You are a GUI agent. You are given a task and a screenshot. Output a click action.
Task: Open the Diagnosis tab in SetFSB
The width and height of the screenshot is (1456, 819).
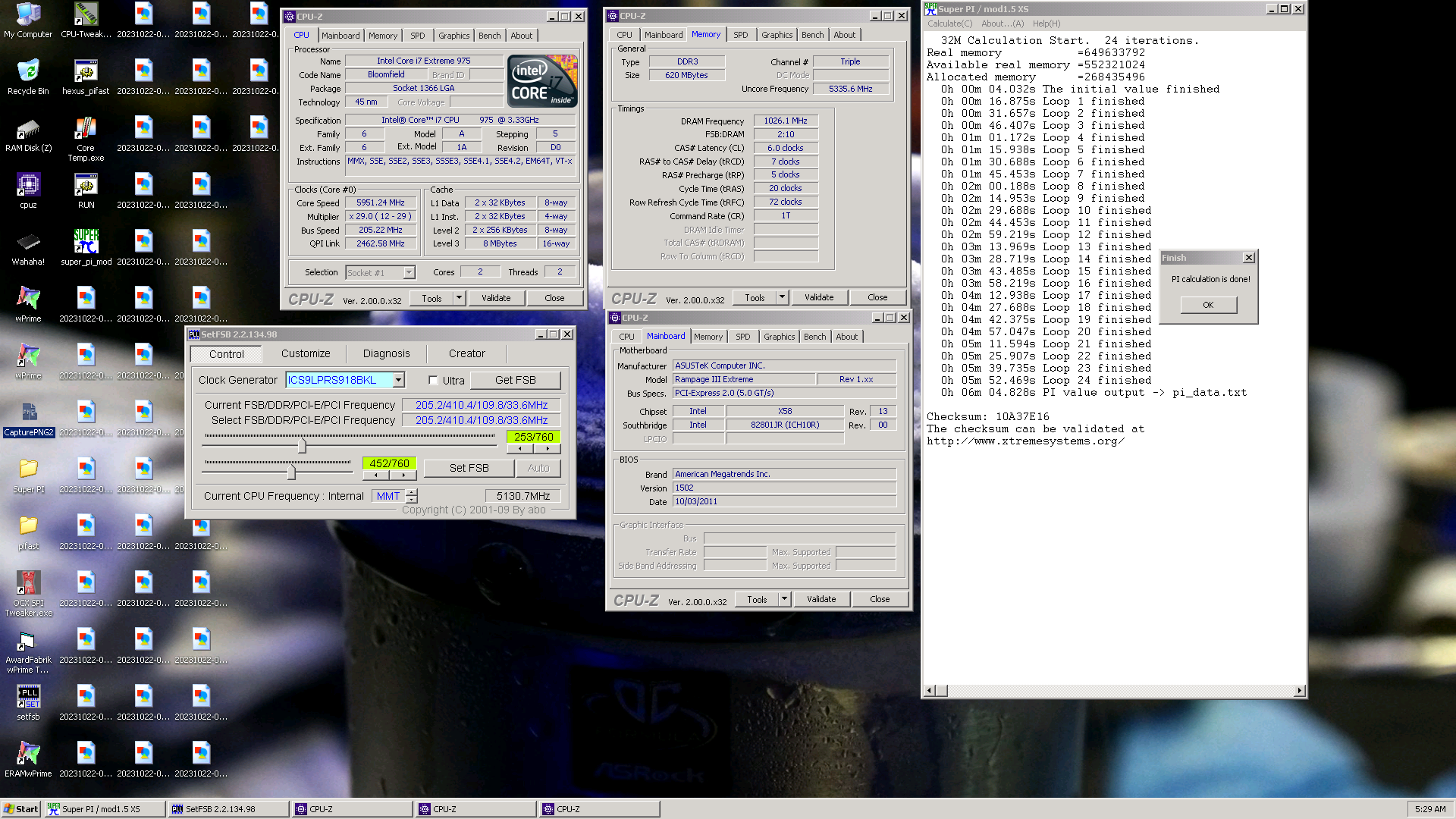pos(386,353)
